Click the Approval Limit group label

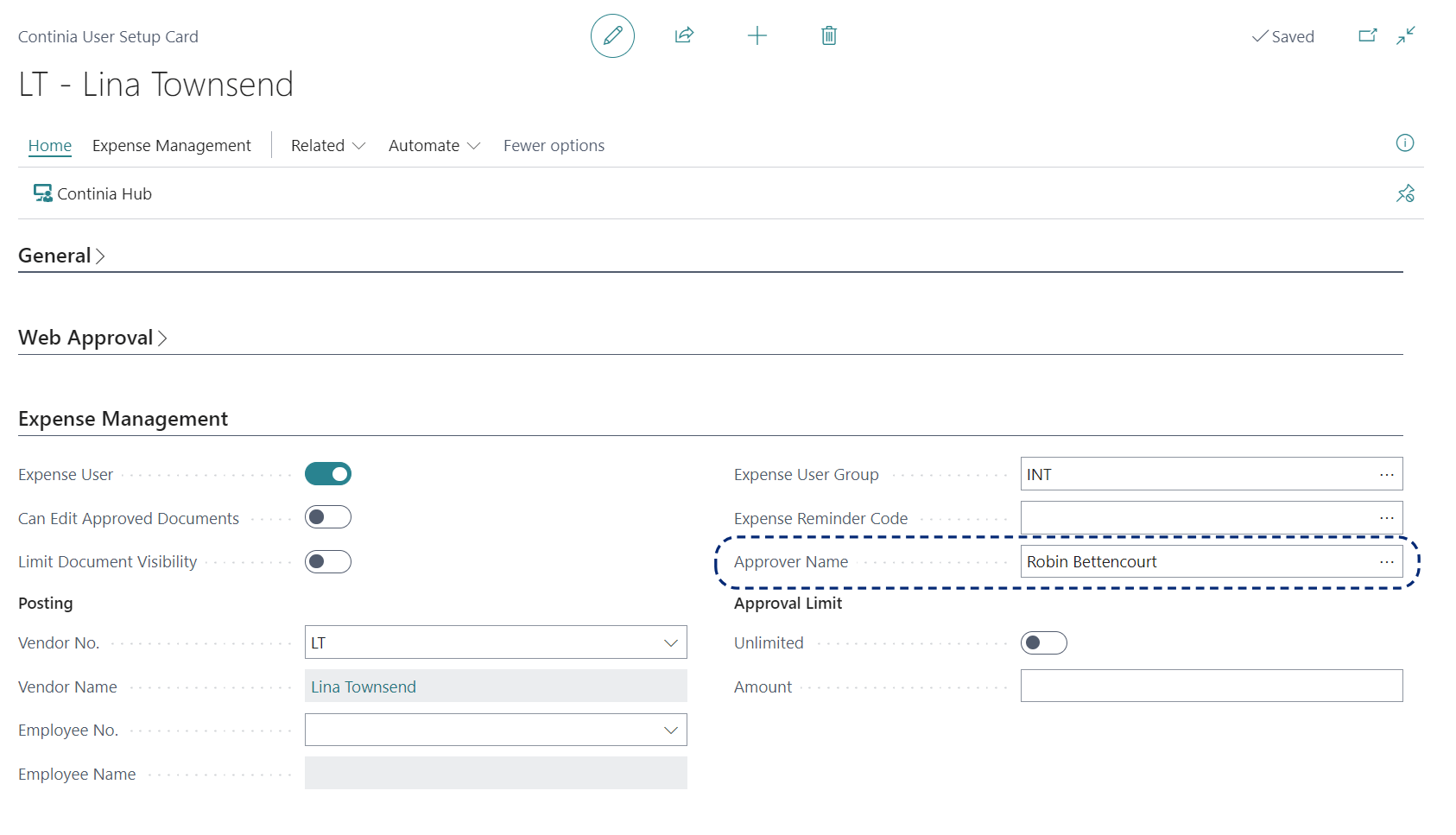tap(788, 604)
